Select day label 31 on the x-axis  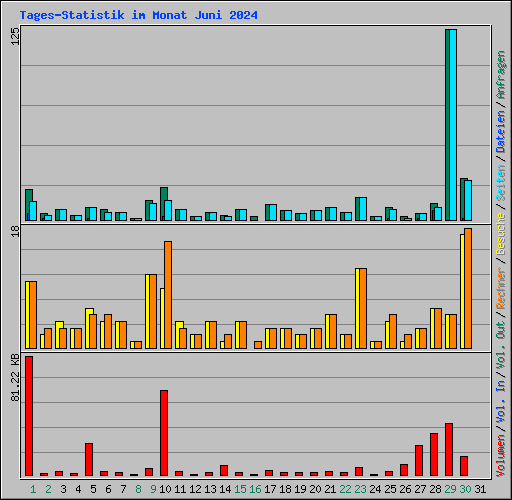480,489
